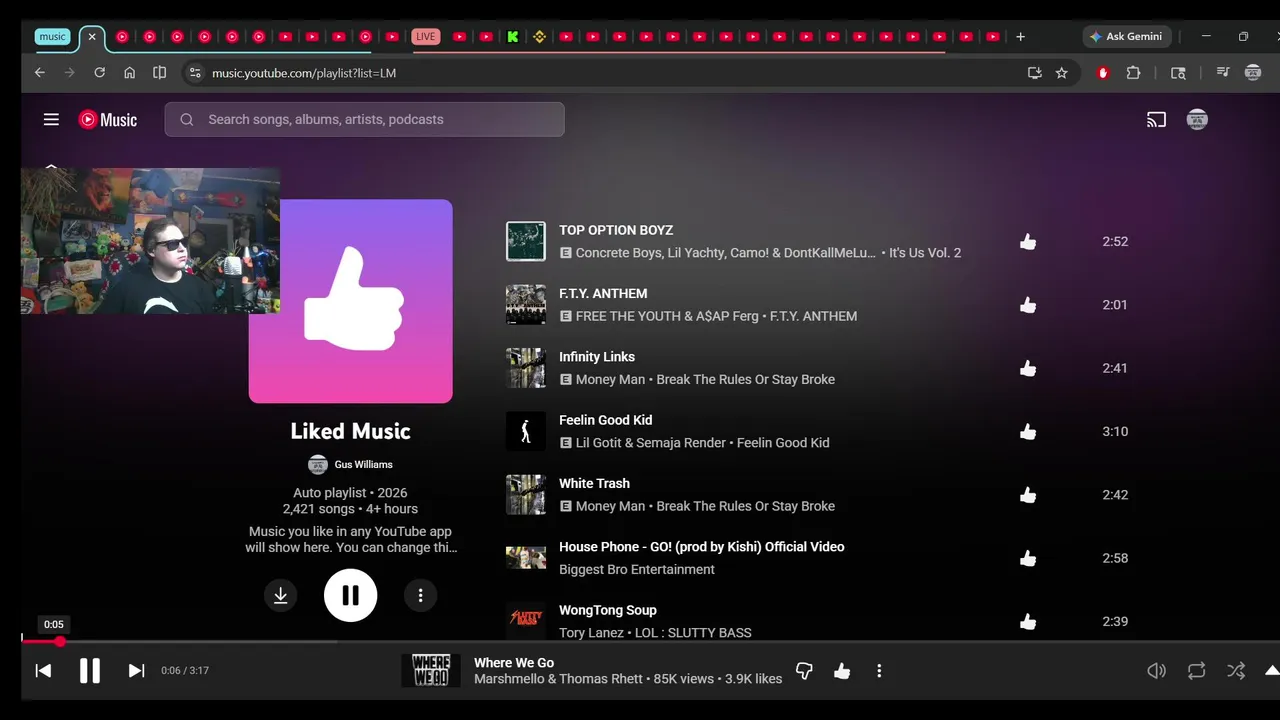Click the address bar URL
The image size is (1280, 720).
pyautogui.click(x=304, y=73)
